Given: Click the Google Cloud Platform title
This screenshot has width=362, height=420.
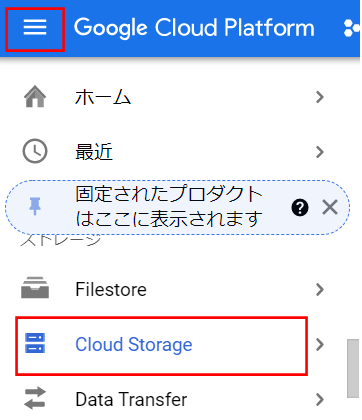Looking at the screenshot, I should [194, 28].
